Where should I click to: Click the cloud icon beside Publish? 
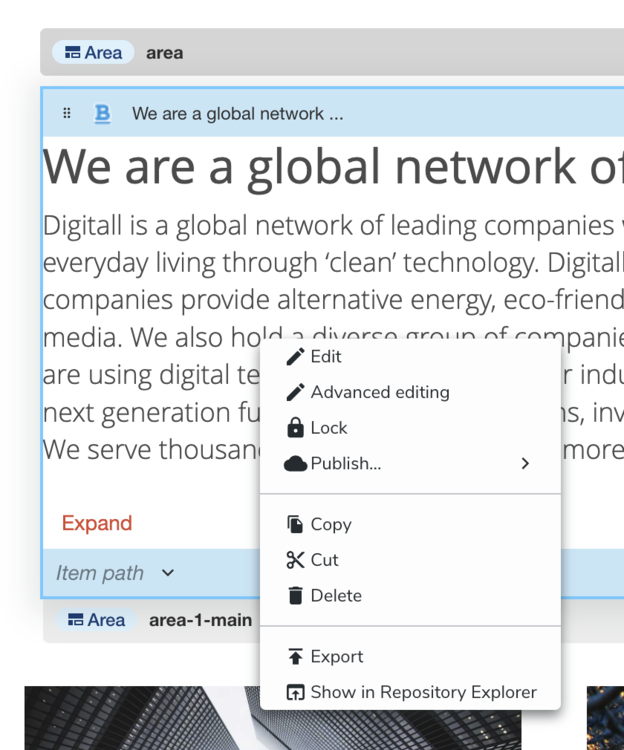pyautogui.click(x=295, y=464)
